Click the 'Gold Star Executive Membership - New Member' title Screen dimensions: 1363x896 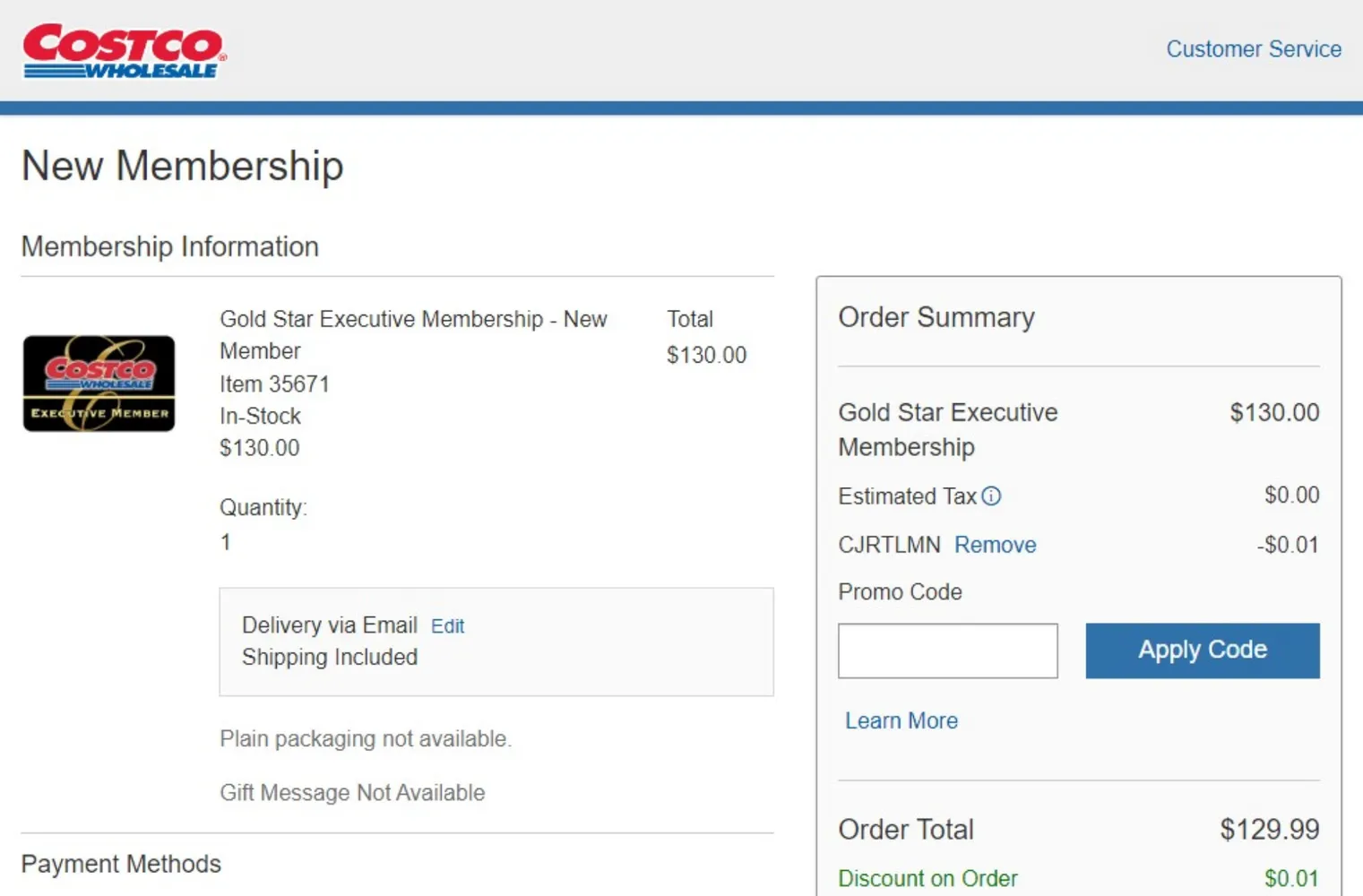click(x=413, y=335)
